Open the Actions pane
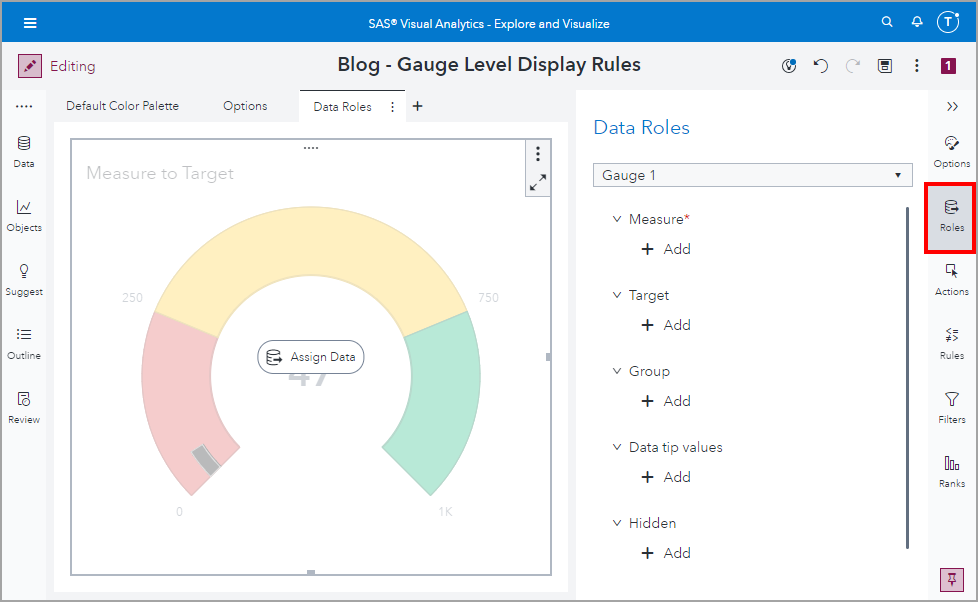Screen dimensions: 978x602 pos(951,278)
